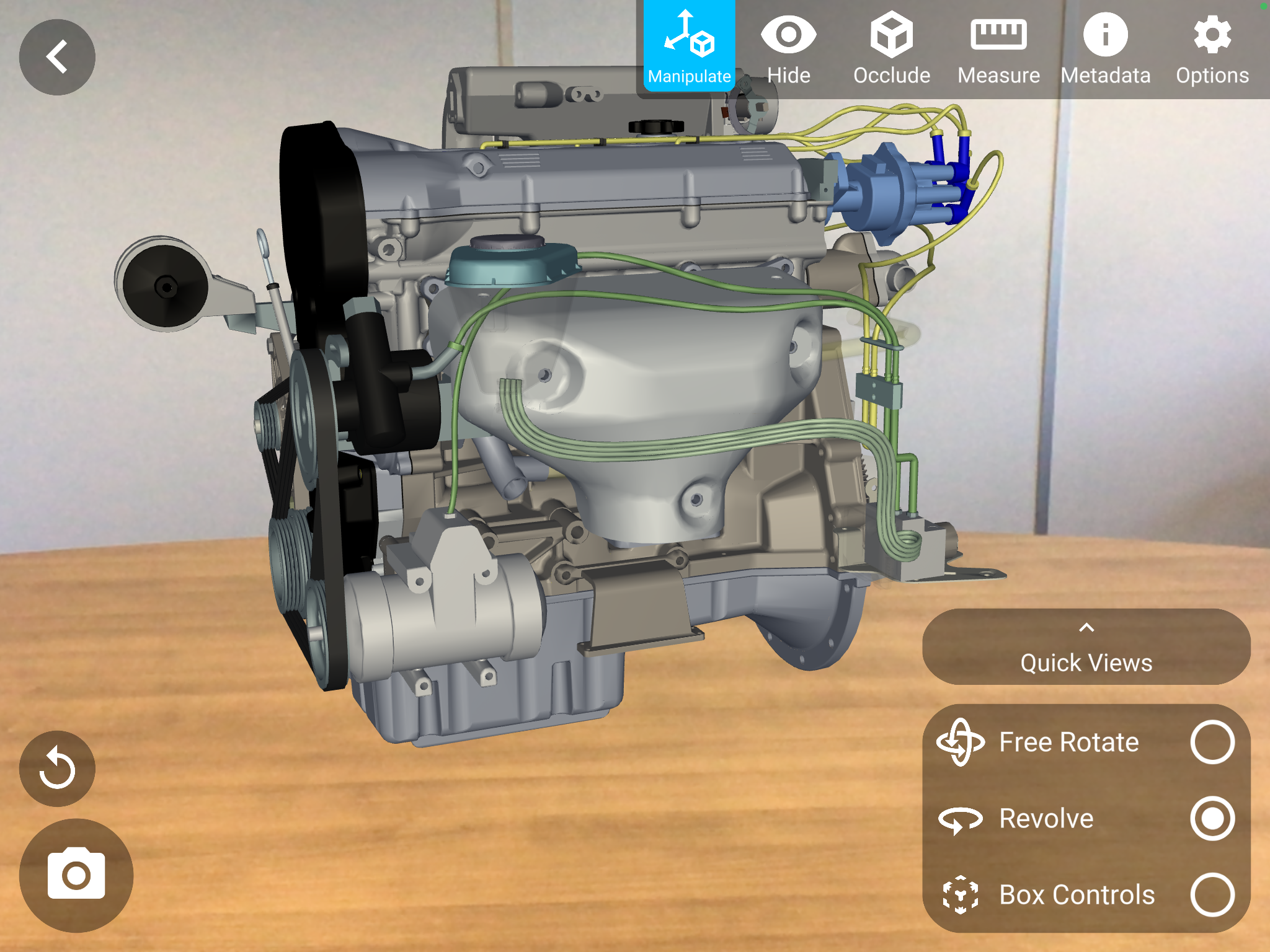The height and width of the screenshot is (952, 1270).
Task: Tap the back arrow button
Action: point(57,57)
